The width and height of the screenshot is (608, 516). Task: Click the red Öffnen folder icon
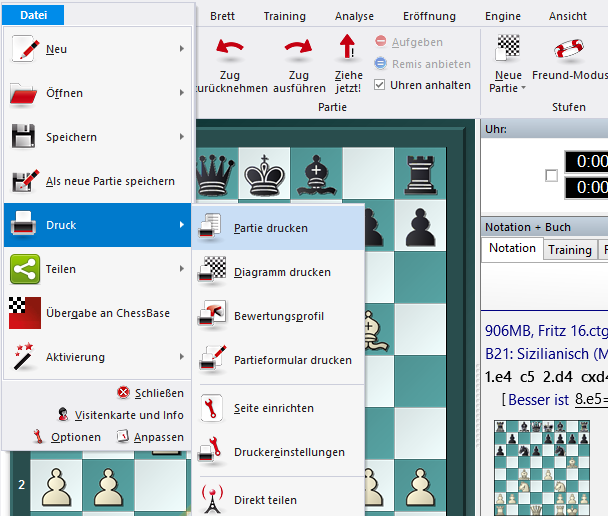(24, 93)
